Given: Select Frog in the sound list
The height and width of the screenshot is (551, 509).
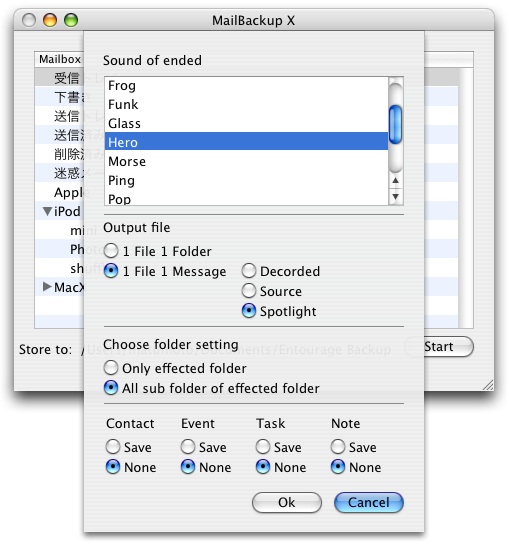Looking at the screenshot, I should tap(246, 85).
